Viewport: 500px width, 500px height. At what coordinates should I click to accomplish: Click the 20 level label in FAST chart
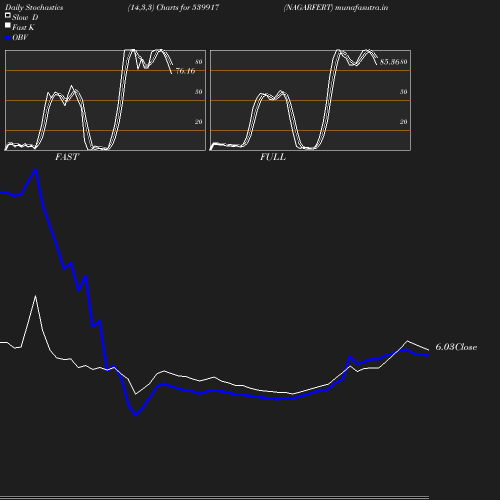198,122
